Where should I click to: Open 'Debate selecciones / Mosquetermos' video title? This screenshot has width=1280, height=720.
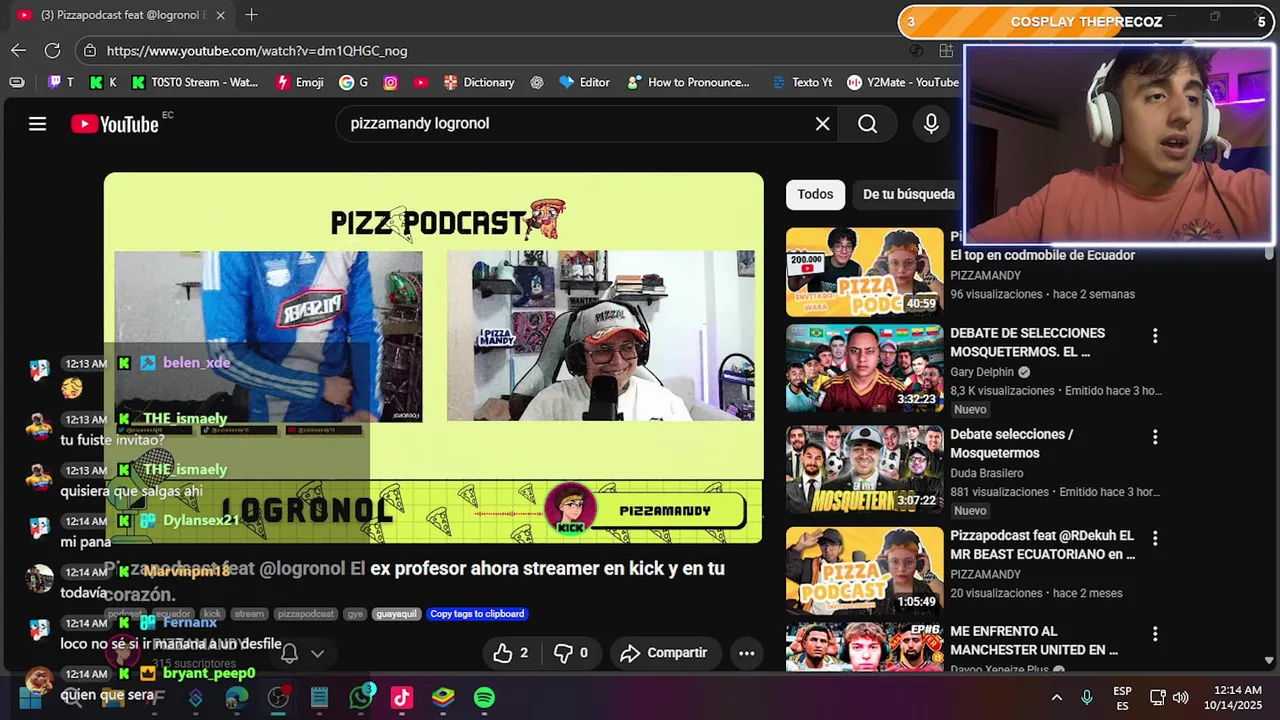coord(1011,443)
